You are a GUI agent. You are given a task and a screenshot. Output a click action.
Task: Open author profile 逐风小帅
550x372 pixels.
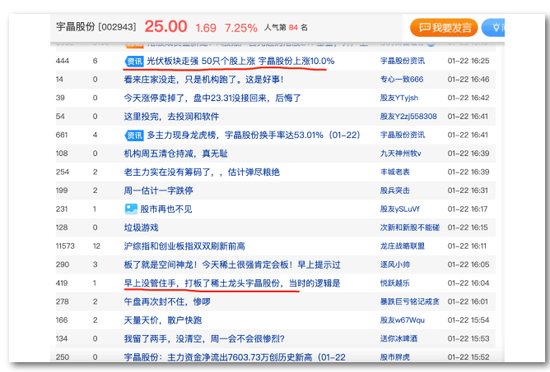(395, 265)
